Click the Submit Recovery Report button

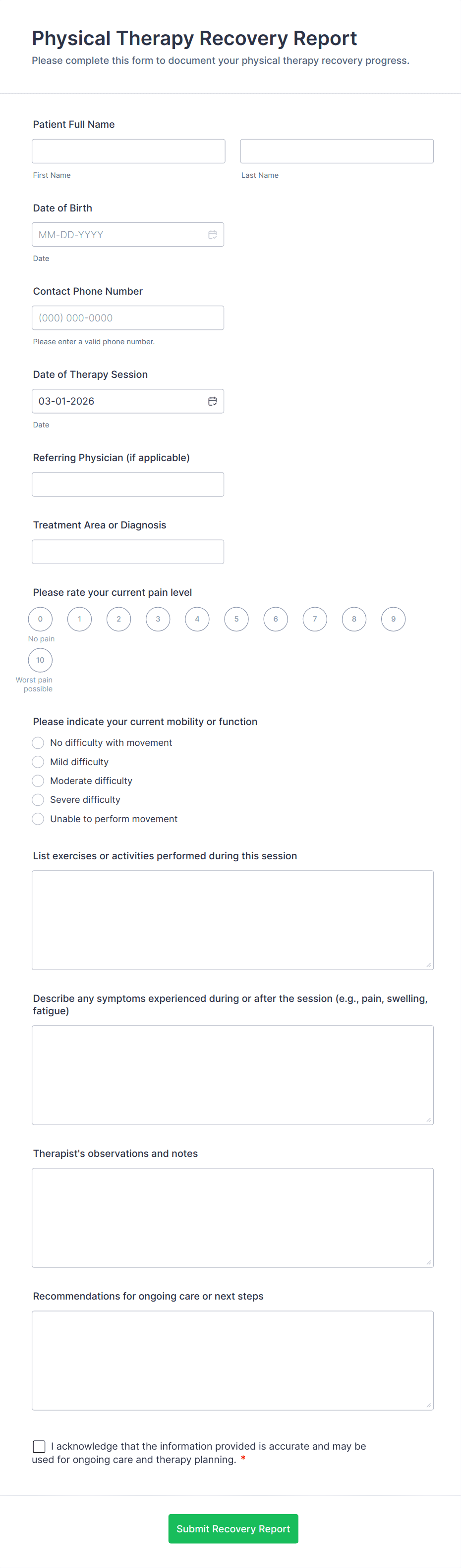point(233,1528)
